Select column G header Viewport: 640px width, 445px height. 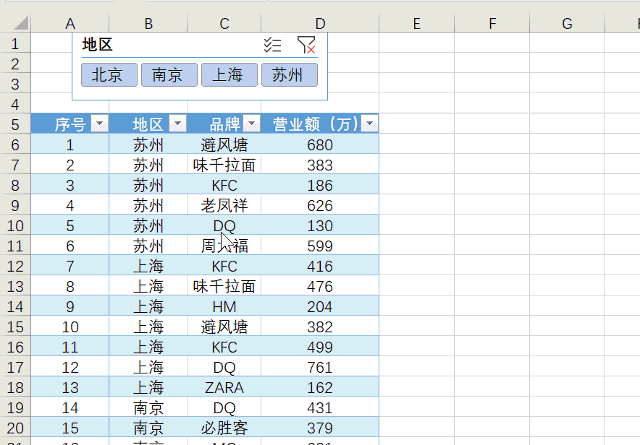(x=567, y=24)
